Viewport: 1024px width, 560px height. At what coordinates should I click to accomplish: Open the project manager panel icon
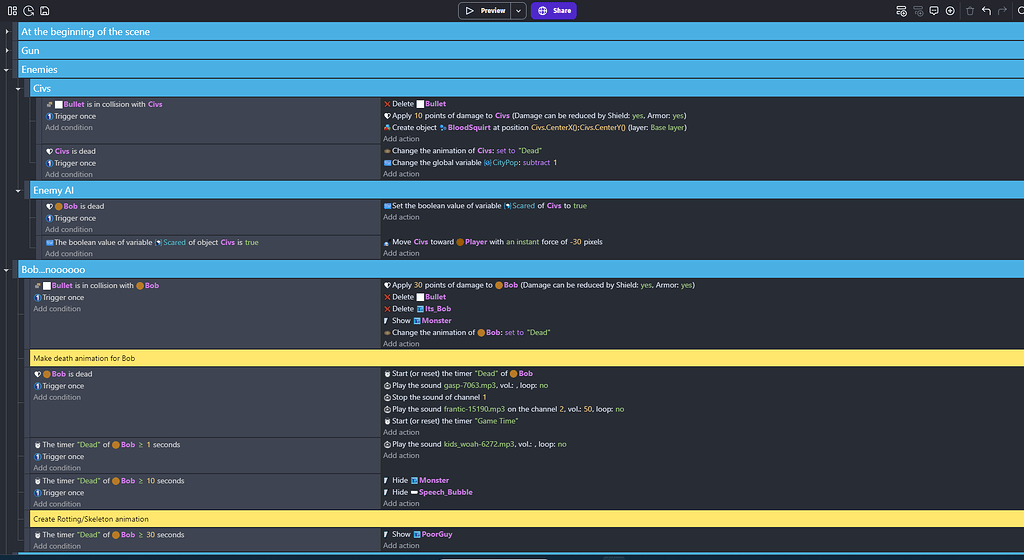(12, 10)
